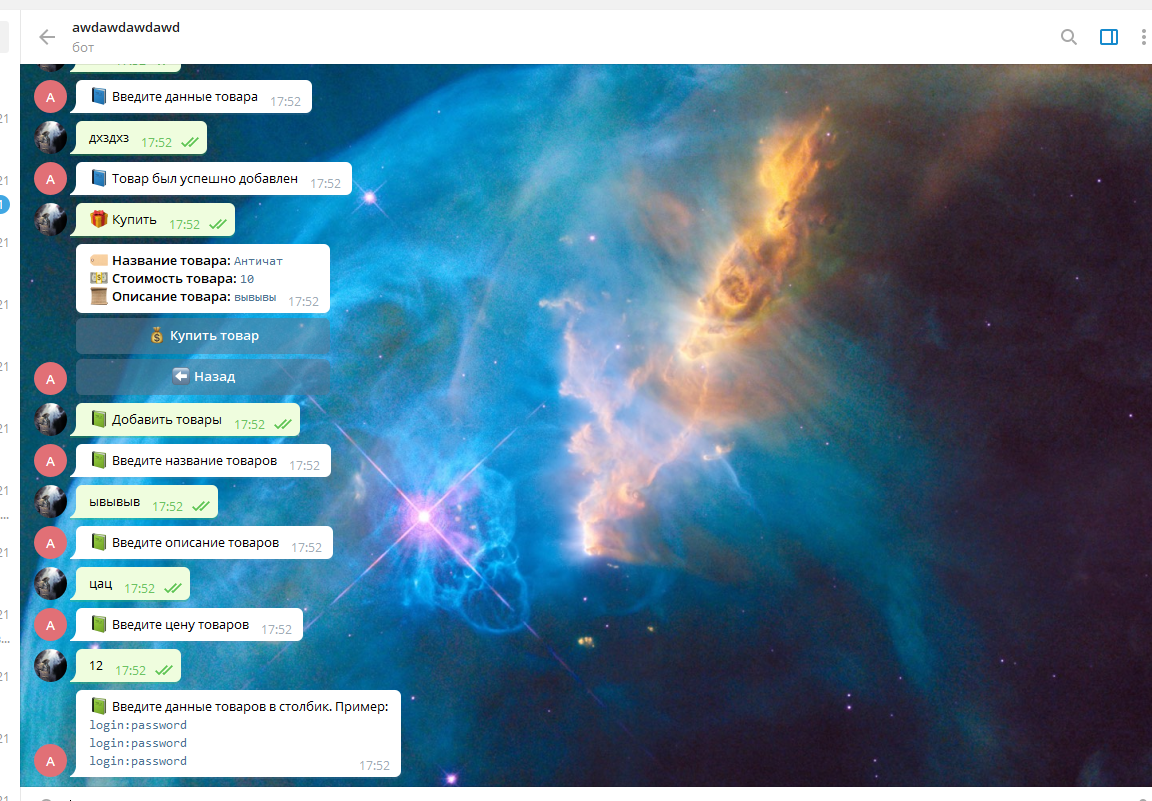Toggle the right sidebar panel icon
The height and width of the screenshot is (801, 1152).
click(1108, 37)
